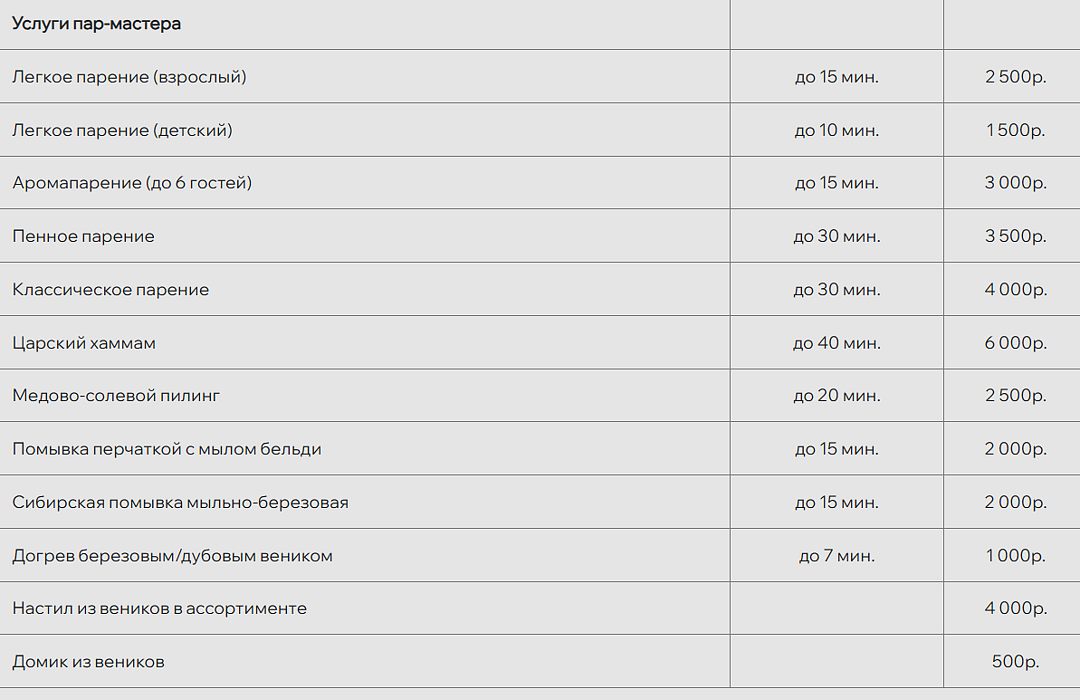Image resolution: width=1080 pixels, height=700 pixels.
Task: Click the "6 000р." price
Action: coord(1016,343)
